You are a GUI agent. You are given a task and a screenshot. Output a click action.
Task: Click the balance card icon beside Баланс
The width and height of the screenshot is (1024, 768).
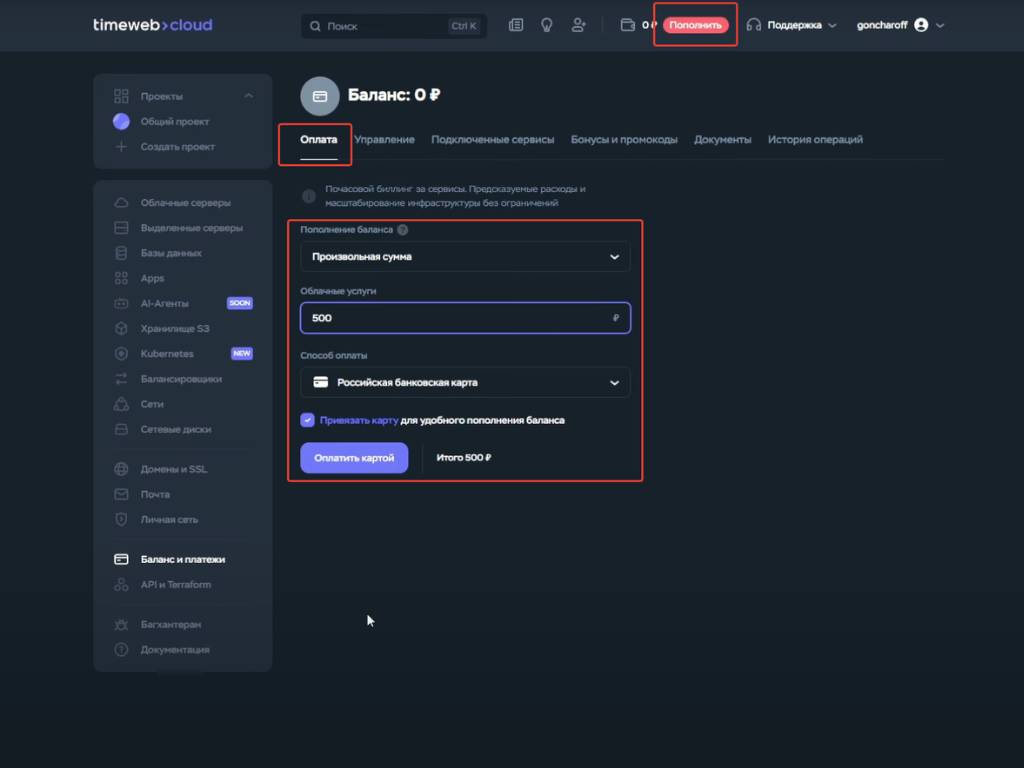pos(320,96)
